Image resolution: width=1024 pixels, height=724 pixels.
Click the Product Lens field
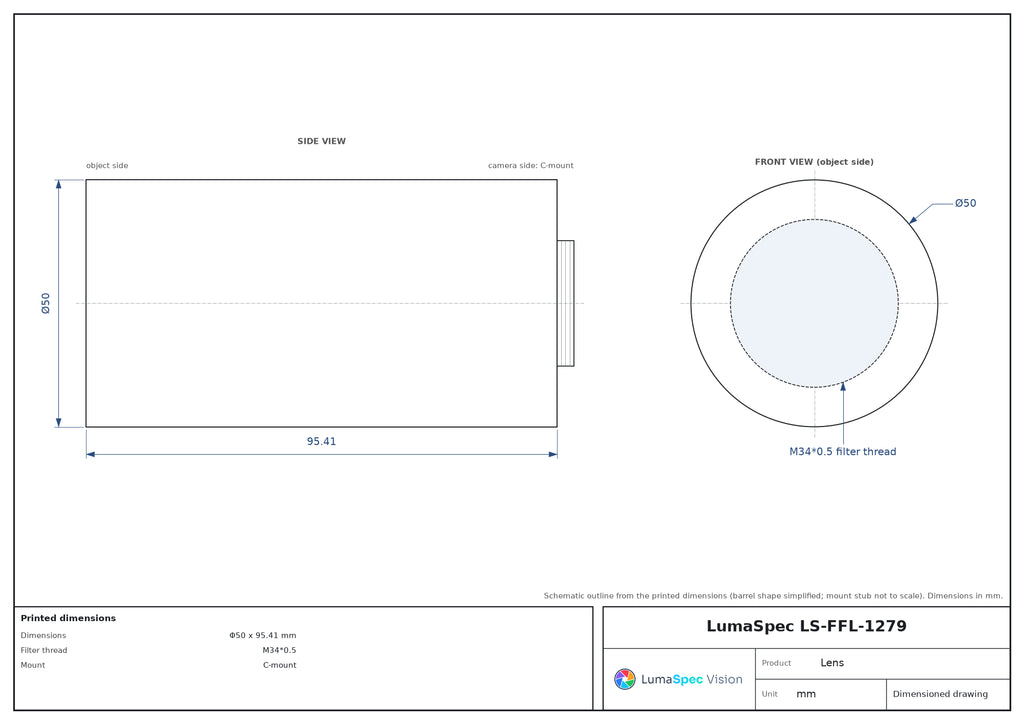pyautogui.click(x=883, y=663)
